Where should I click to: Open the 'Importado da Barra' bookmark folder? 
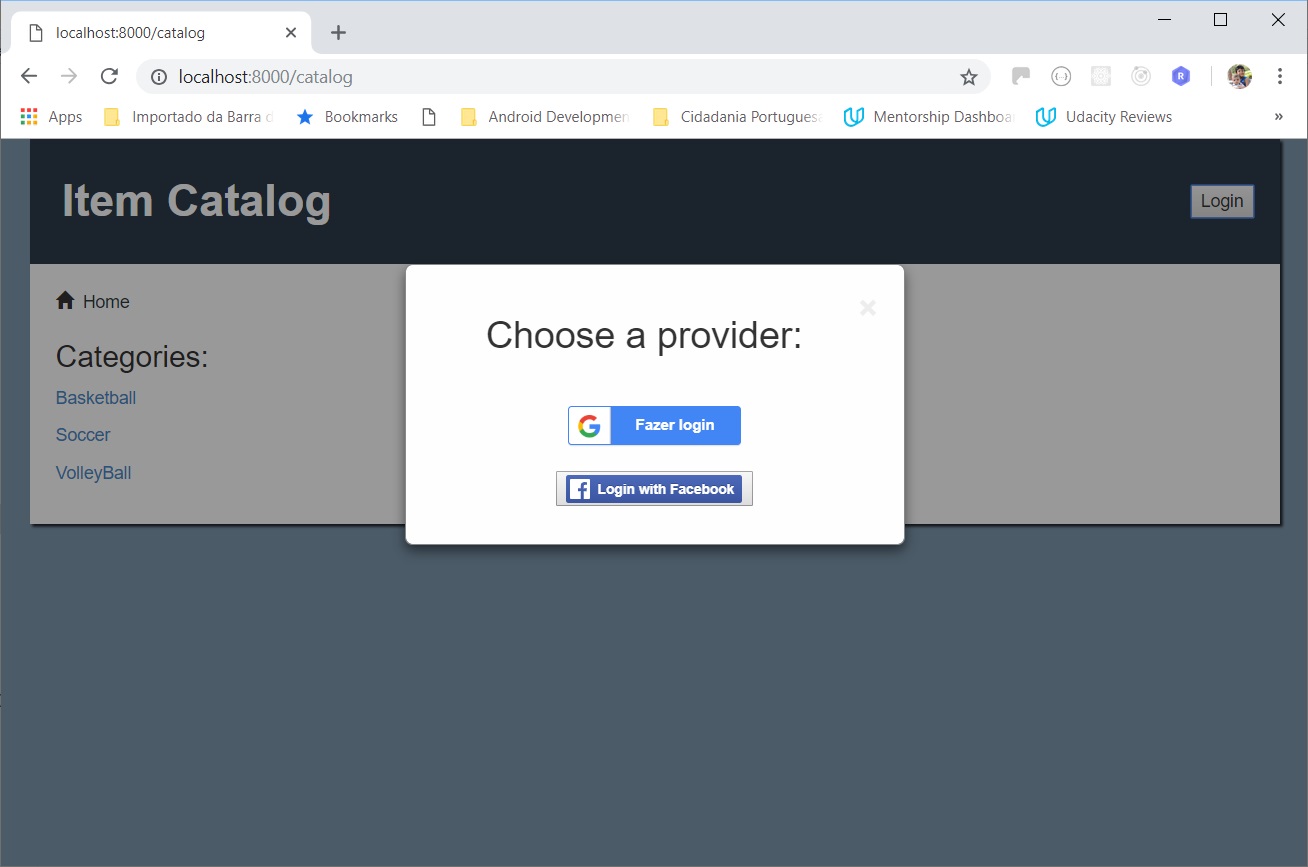coord(188,117)
